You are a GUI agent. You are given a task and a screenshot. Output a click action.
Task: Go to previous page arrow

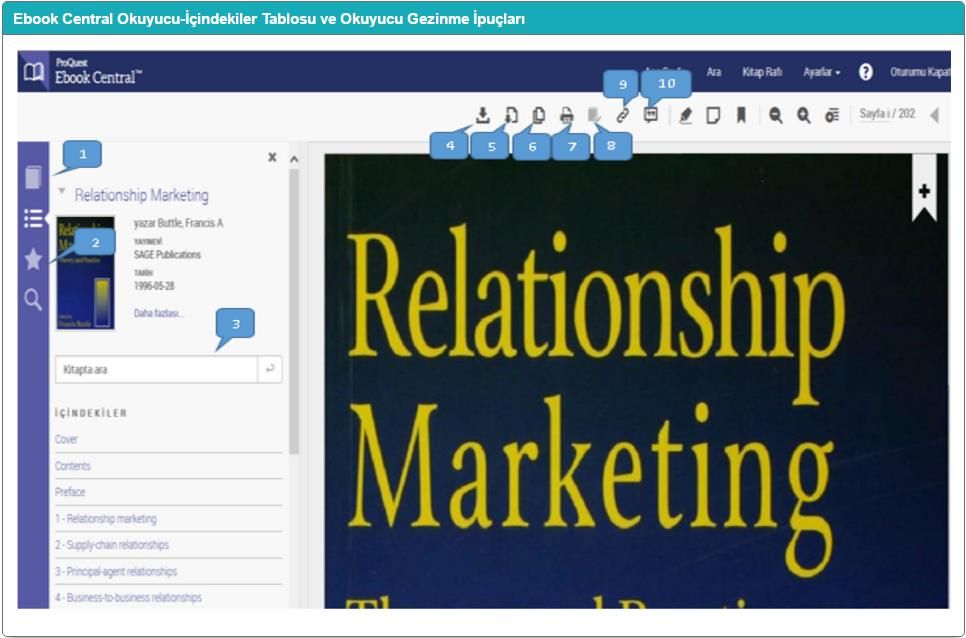pos(935,115)
